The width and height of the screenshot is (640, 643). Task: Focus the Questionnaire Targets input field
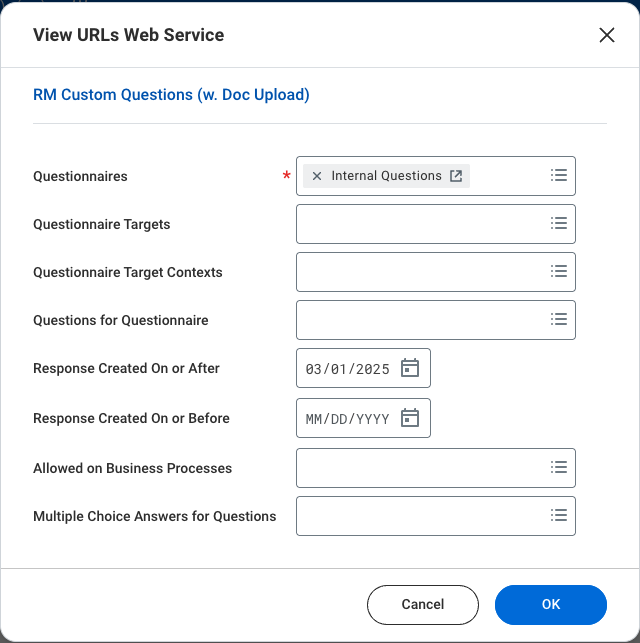(420, 224)
